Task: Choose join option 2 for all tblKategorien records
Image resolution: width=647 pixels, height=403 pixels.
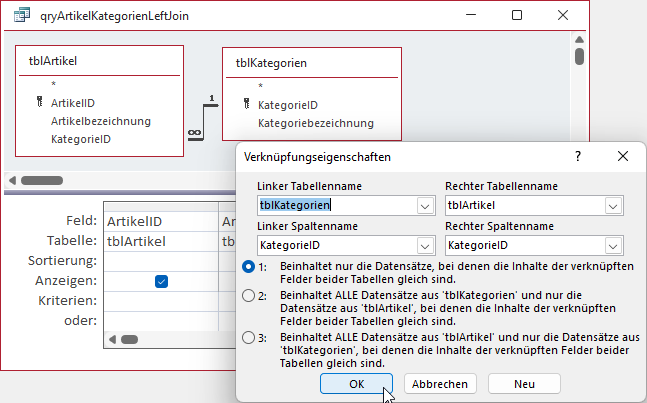Action: [248, 296]
